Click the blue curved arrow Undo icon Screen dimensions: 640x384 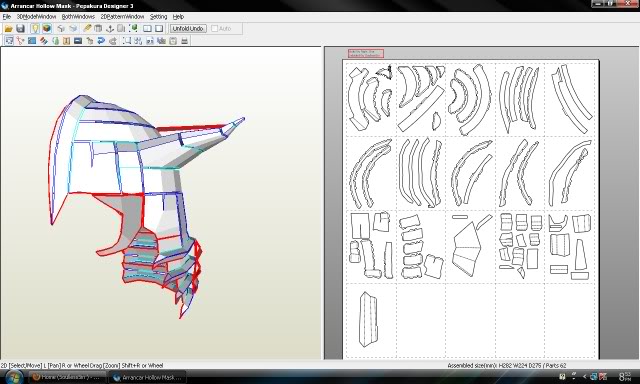[x=101, y=41]
